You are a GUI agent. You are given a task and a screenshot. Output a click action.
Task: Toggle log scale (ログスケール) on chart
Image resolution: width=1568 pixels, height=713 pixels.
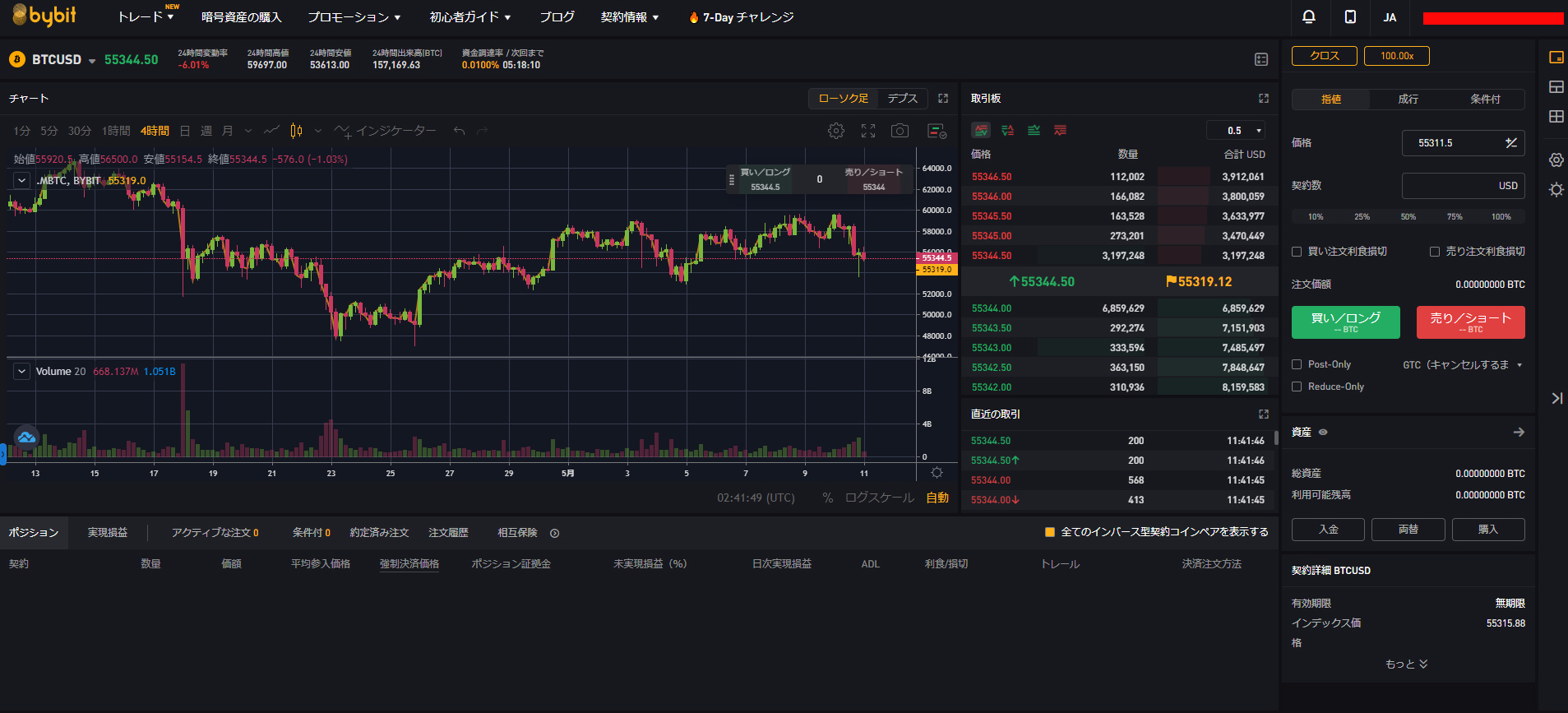[879, 498]
